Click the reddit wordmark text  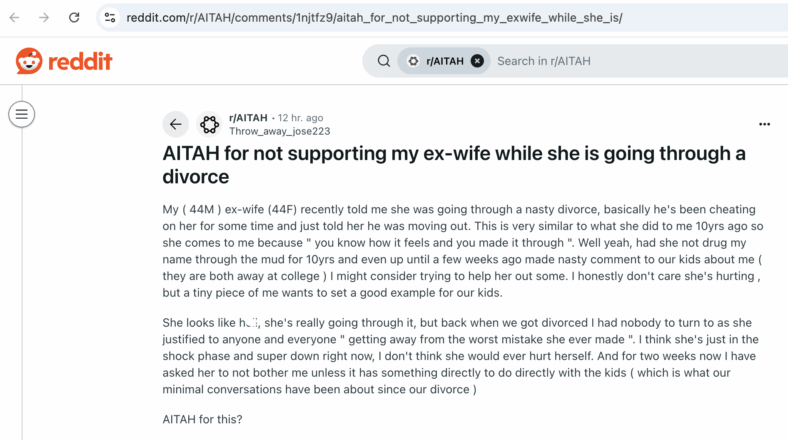[x=80, y=61]
